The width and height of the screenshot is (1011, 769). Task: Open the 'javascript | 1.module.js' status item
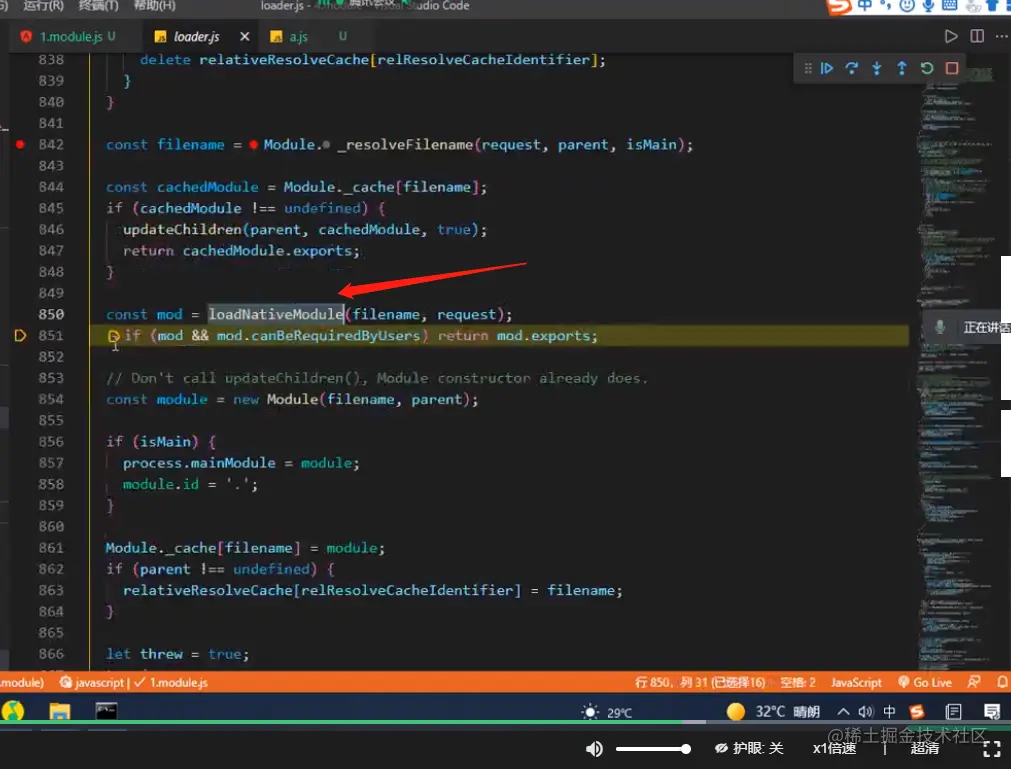134,682
